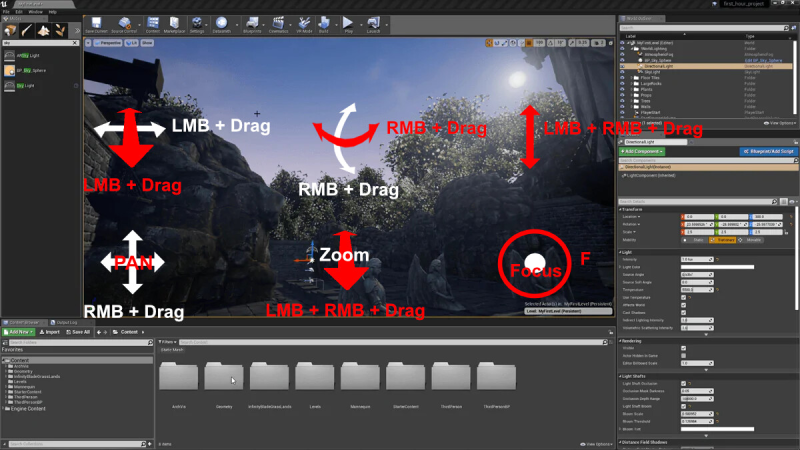Expand the Props folder in World Outliner
This screenshot has height=450, width=800.
632,95
